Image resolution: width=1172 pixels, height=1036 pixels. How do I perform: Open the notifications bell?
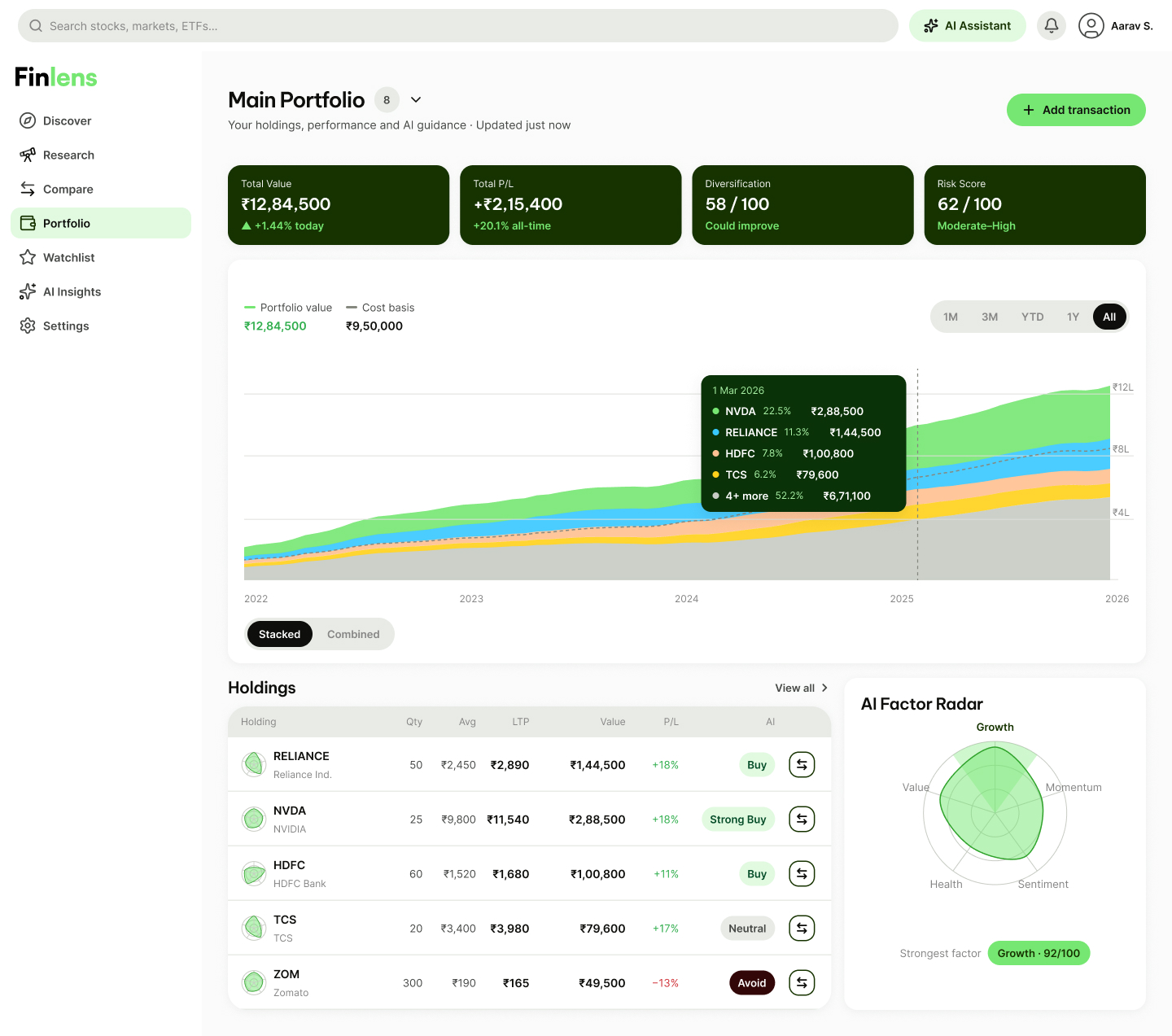pyautogui.click(x=1052, y=26)
